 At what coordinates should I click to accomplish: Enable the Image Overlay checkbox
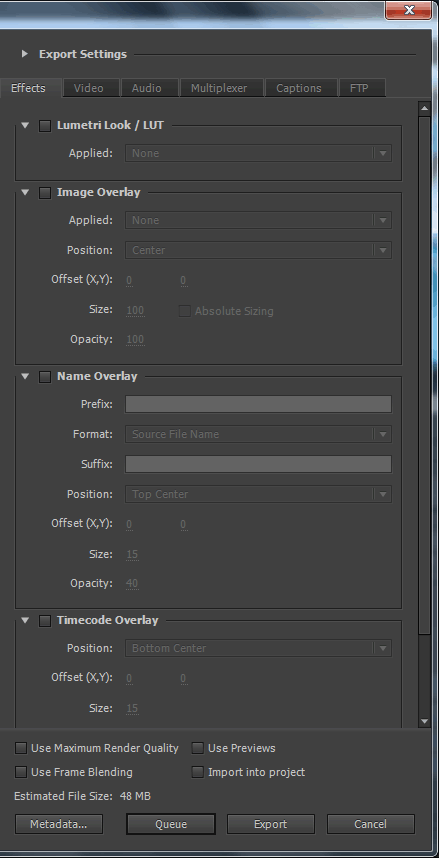(x=45, y=193)
